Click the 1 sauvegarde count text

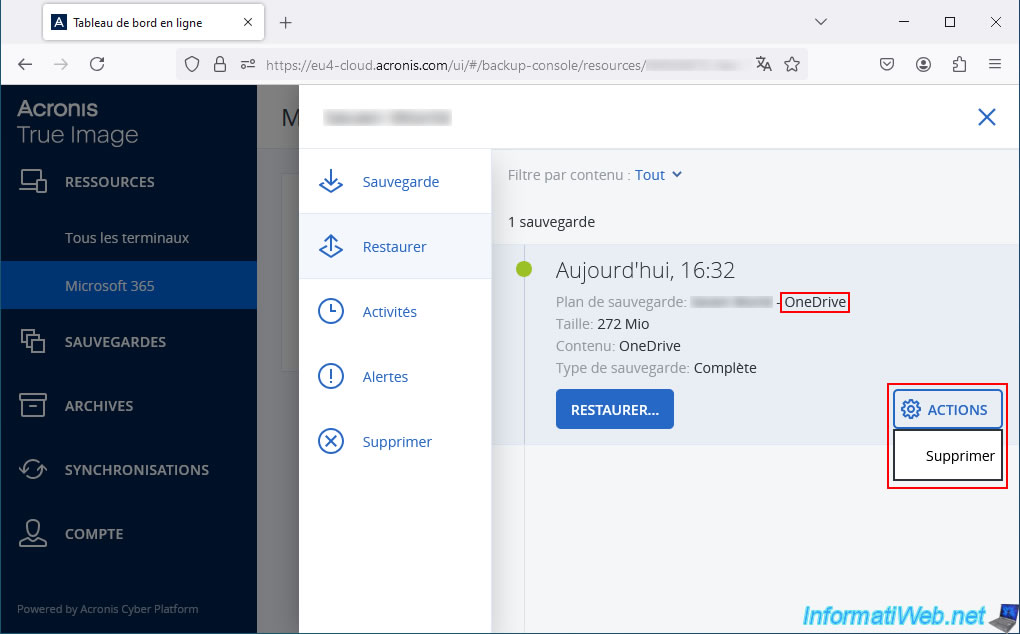tap(552, 222)
